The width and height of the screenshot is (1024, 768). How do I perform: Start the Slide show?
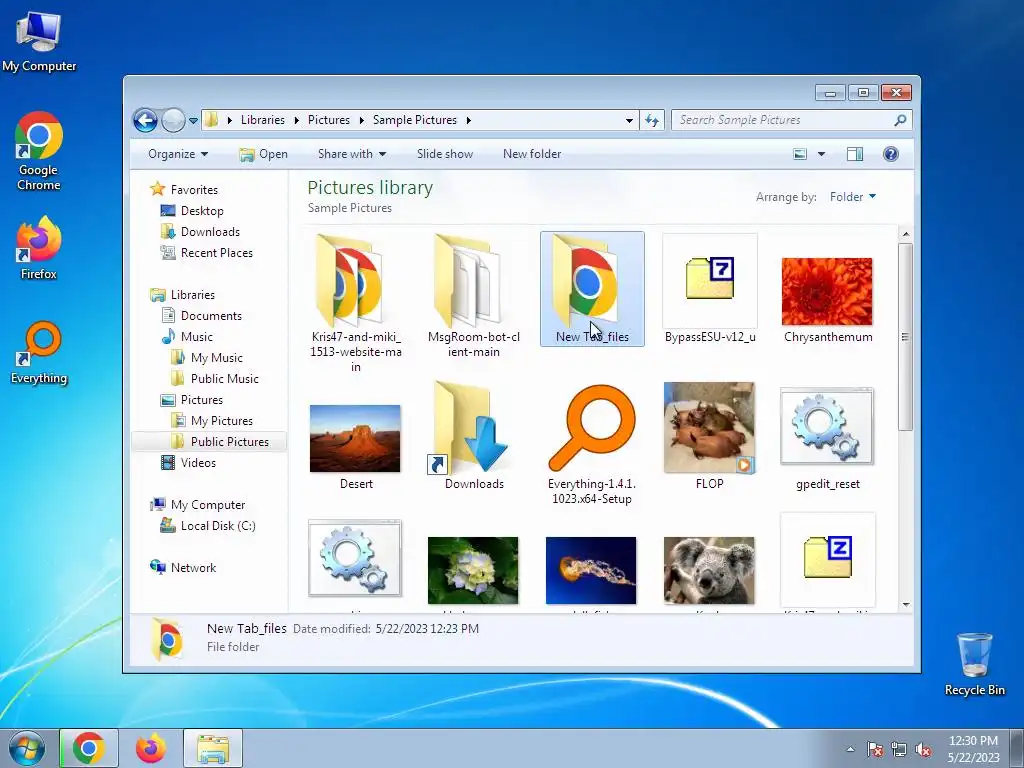coord(445,154)
